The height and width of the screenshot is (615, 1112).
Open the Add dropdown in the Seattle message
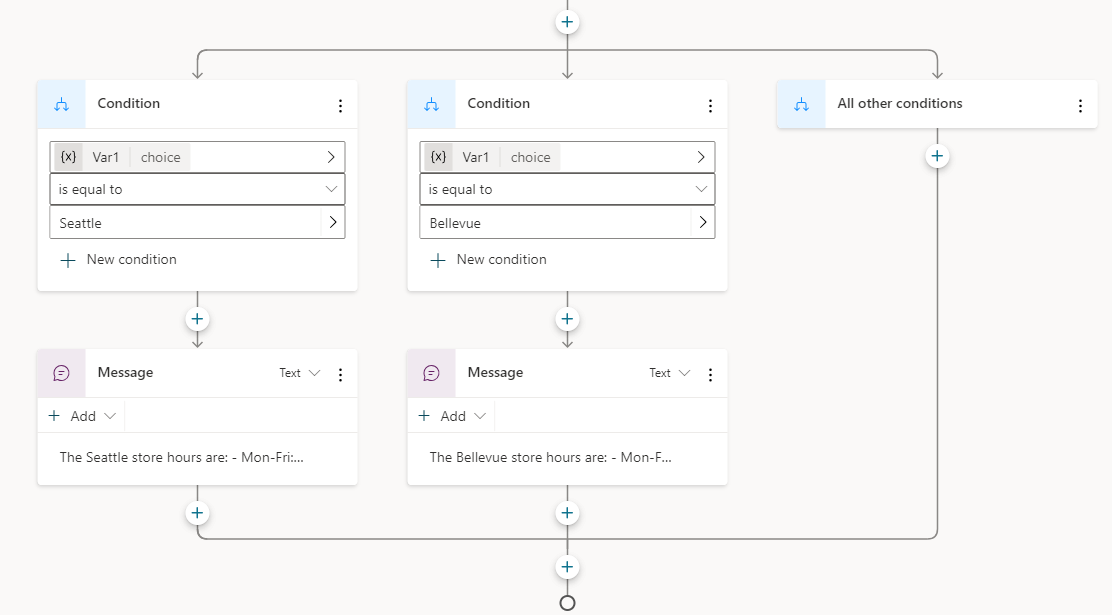(x=82, y=416)
